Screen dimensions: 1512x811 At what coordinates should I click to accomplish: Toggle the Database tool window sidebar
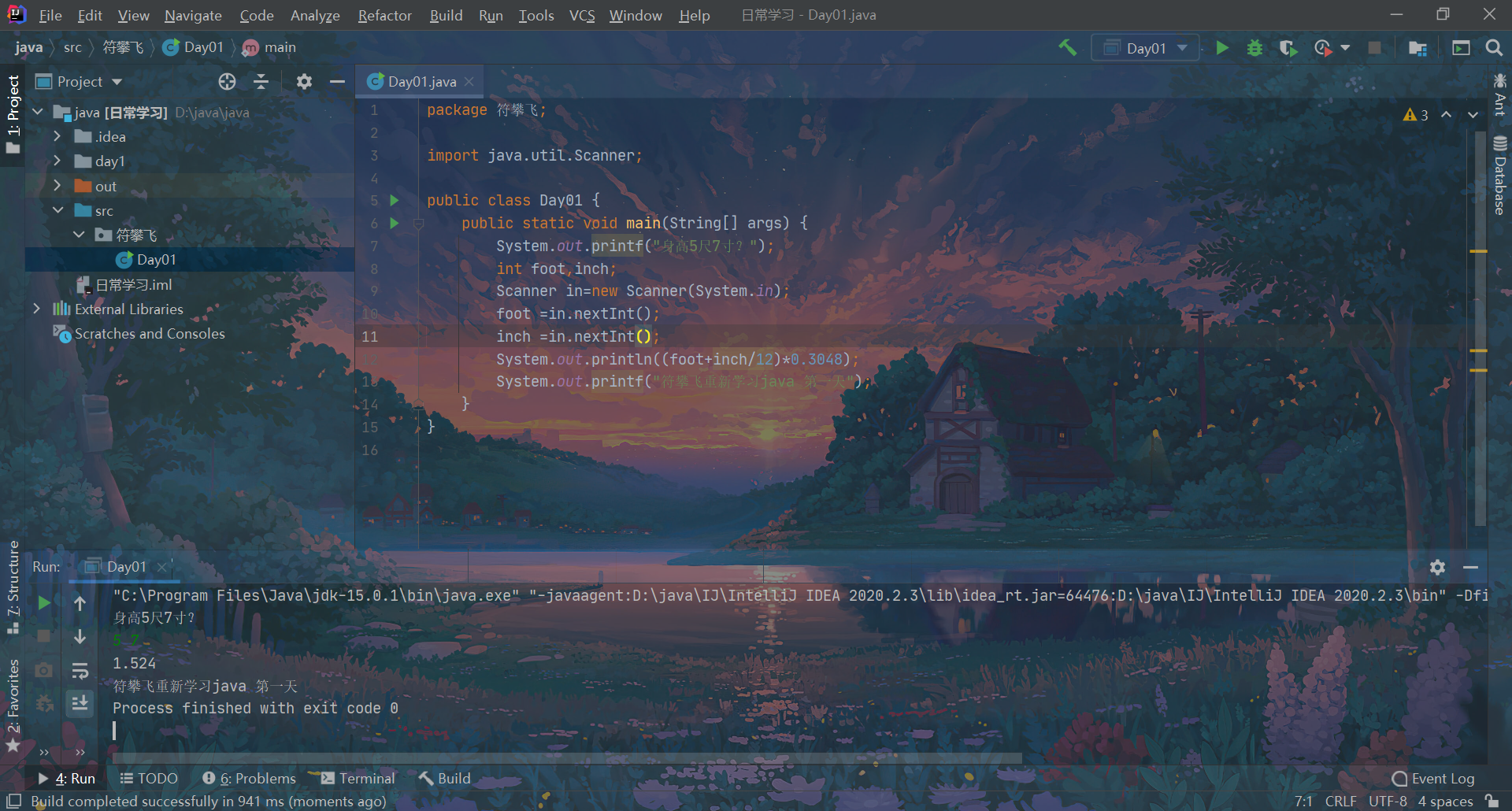click(x=1499, y=175)
